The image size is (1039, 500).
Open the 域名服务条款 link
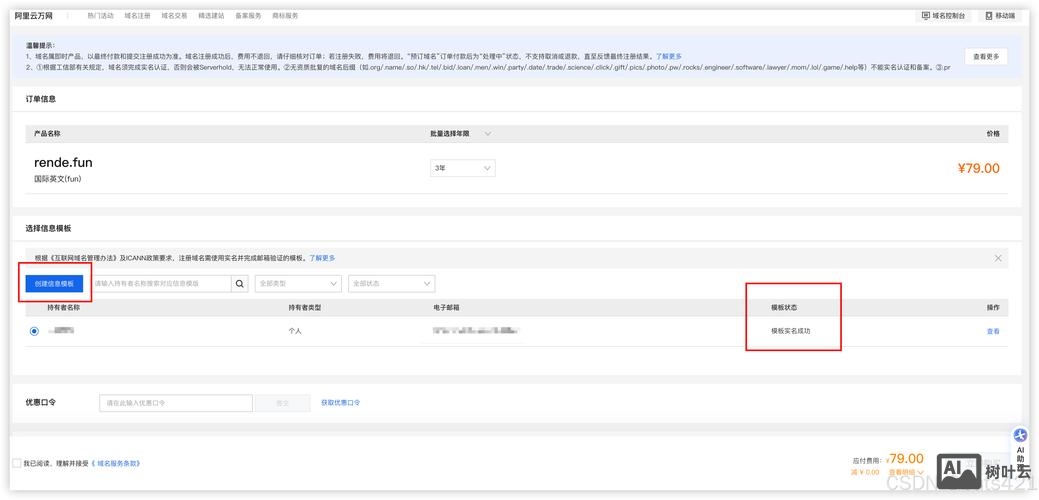117,463
